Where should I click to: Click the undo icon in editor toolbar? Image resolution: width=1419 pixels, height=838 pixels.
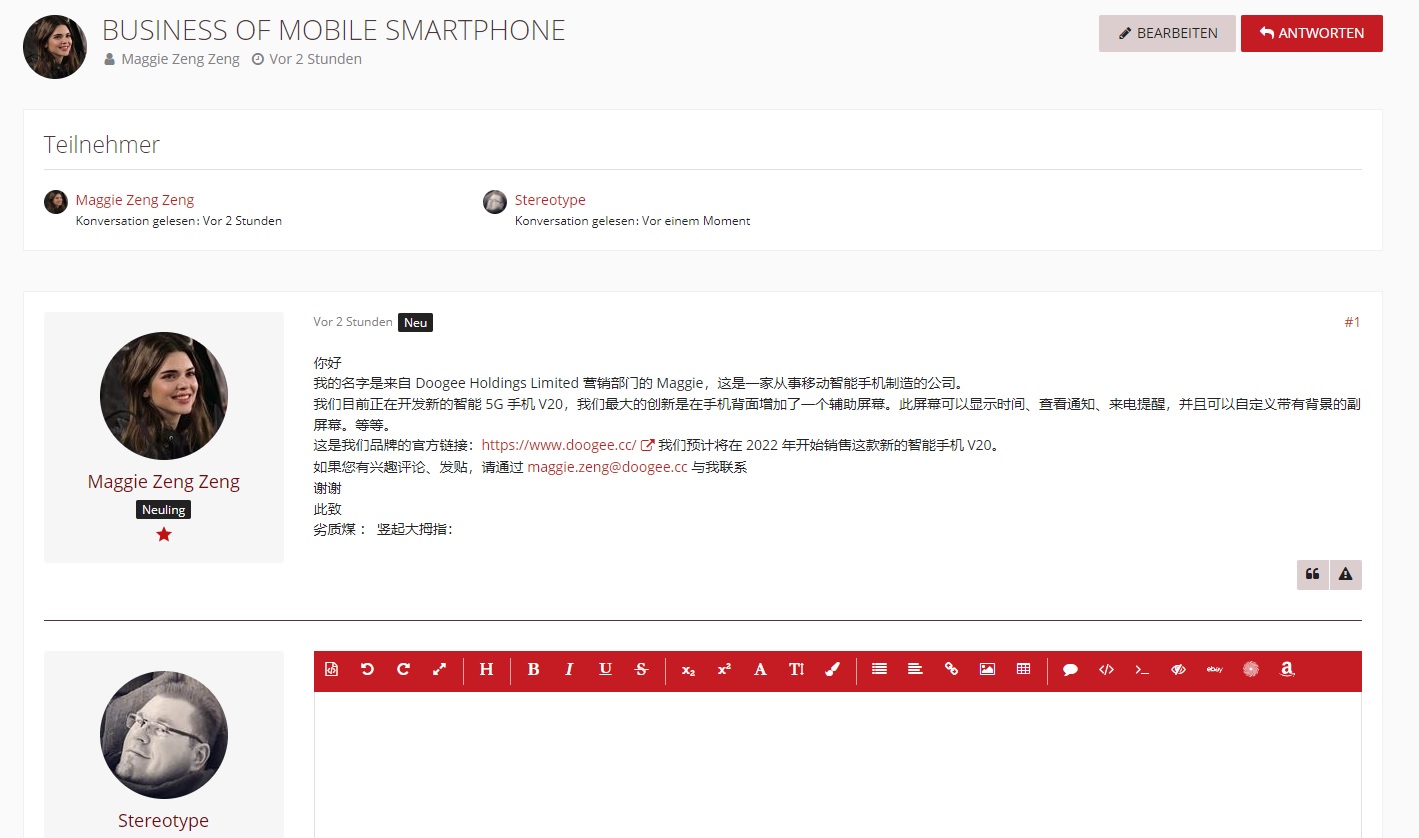click(x=367, y=669)
